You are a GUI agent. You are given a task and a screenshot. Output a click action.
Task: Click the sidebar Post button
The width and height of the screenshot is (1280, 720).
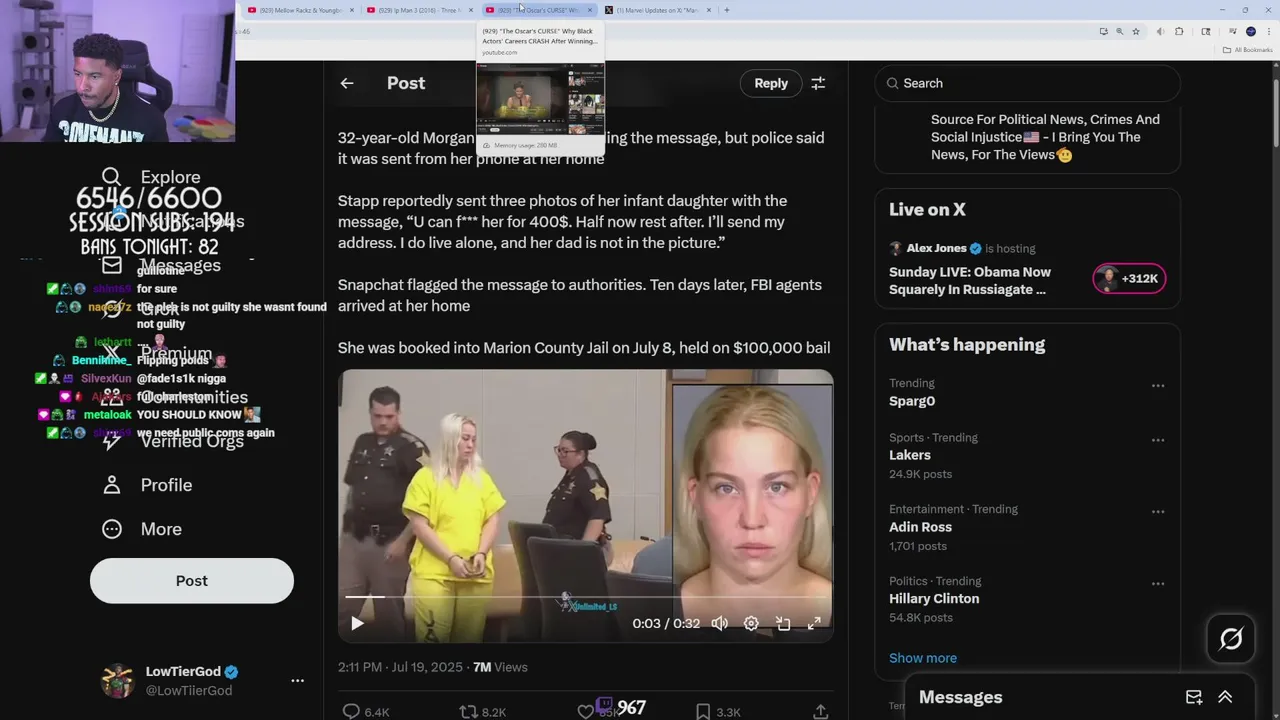pos(192,581)
